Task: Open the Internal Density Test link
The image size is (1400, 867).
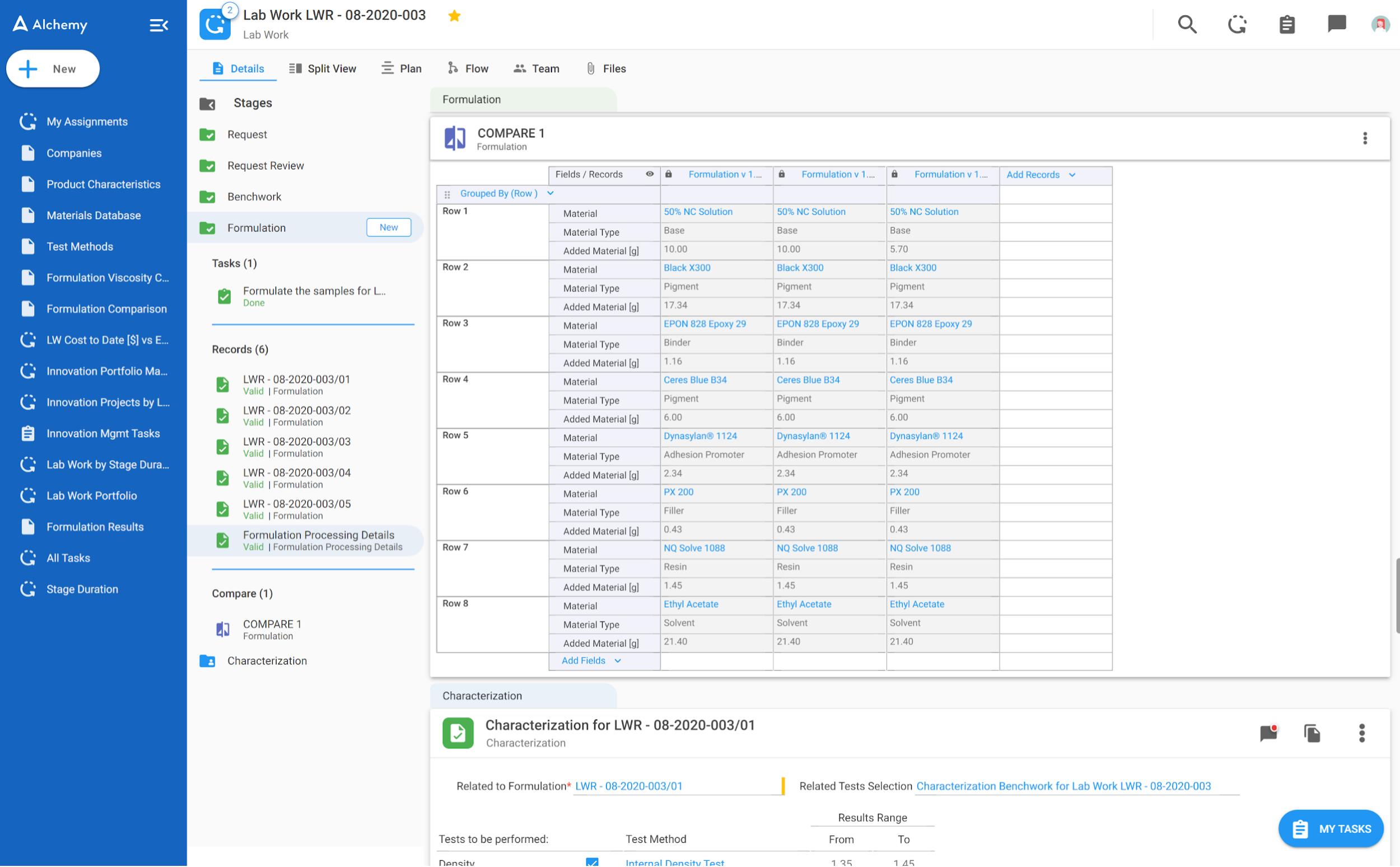Action: tap(674, 862)
